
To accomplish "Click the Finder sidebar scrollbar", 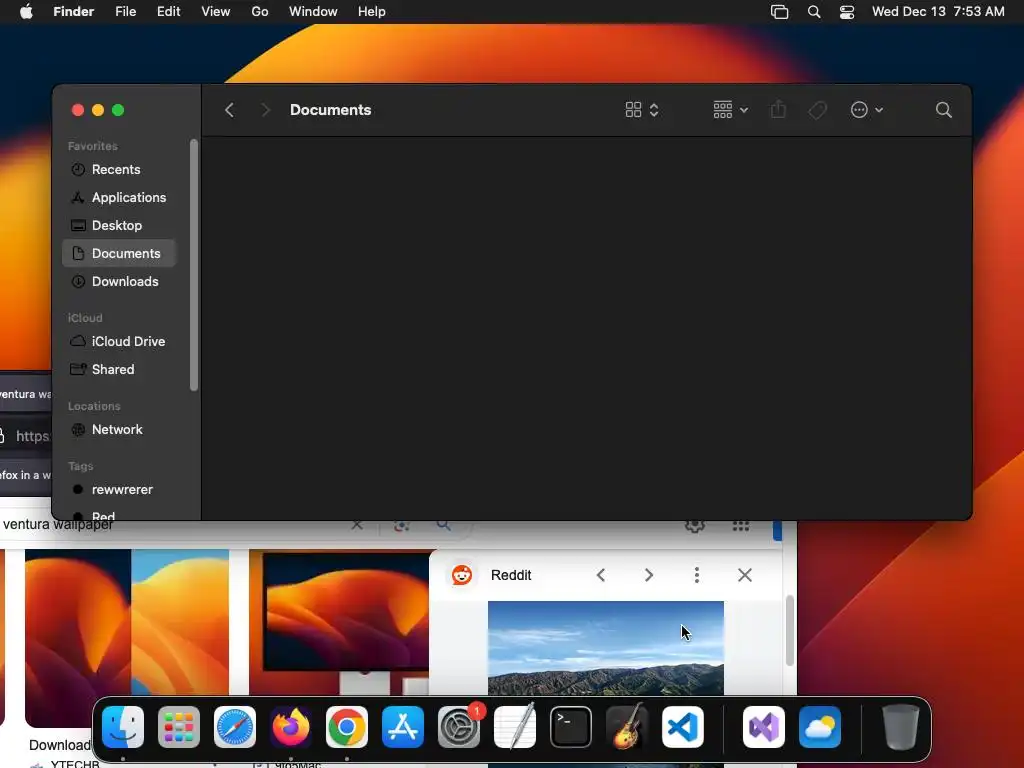I will [x=193, y=264].
